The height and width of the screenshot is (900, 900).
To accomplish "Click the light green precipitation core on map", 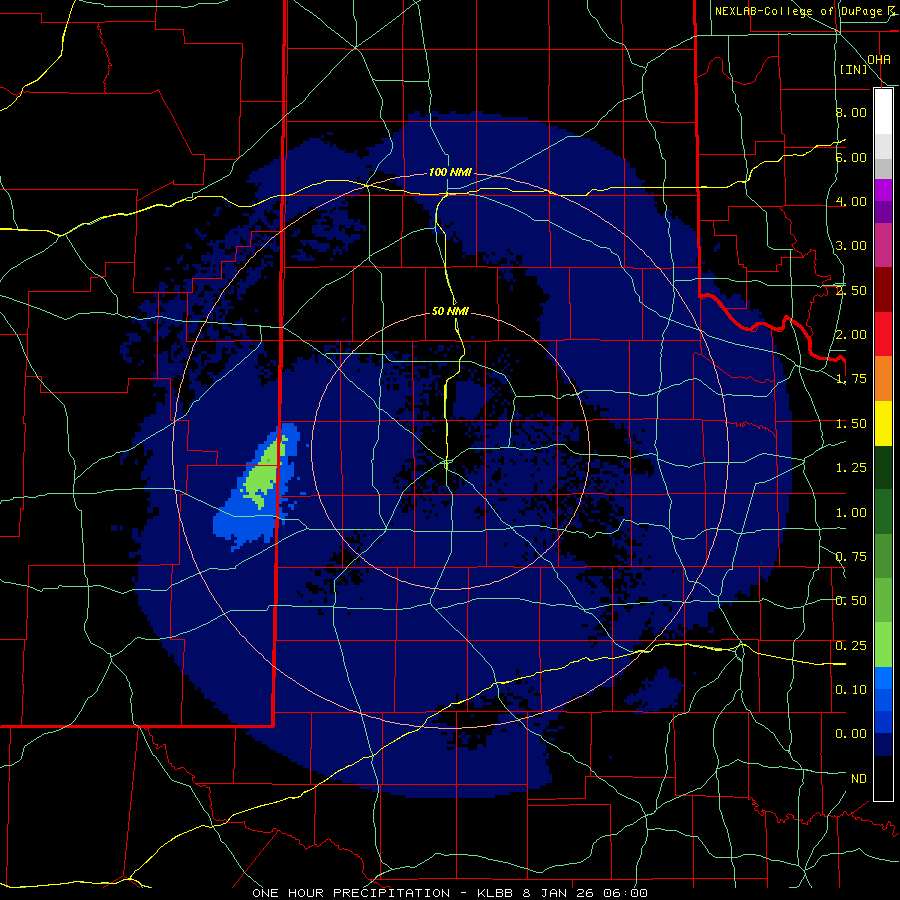I will [x=263, y=476].
